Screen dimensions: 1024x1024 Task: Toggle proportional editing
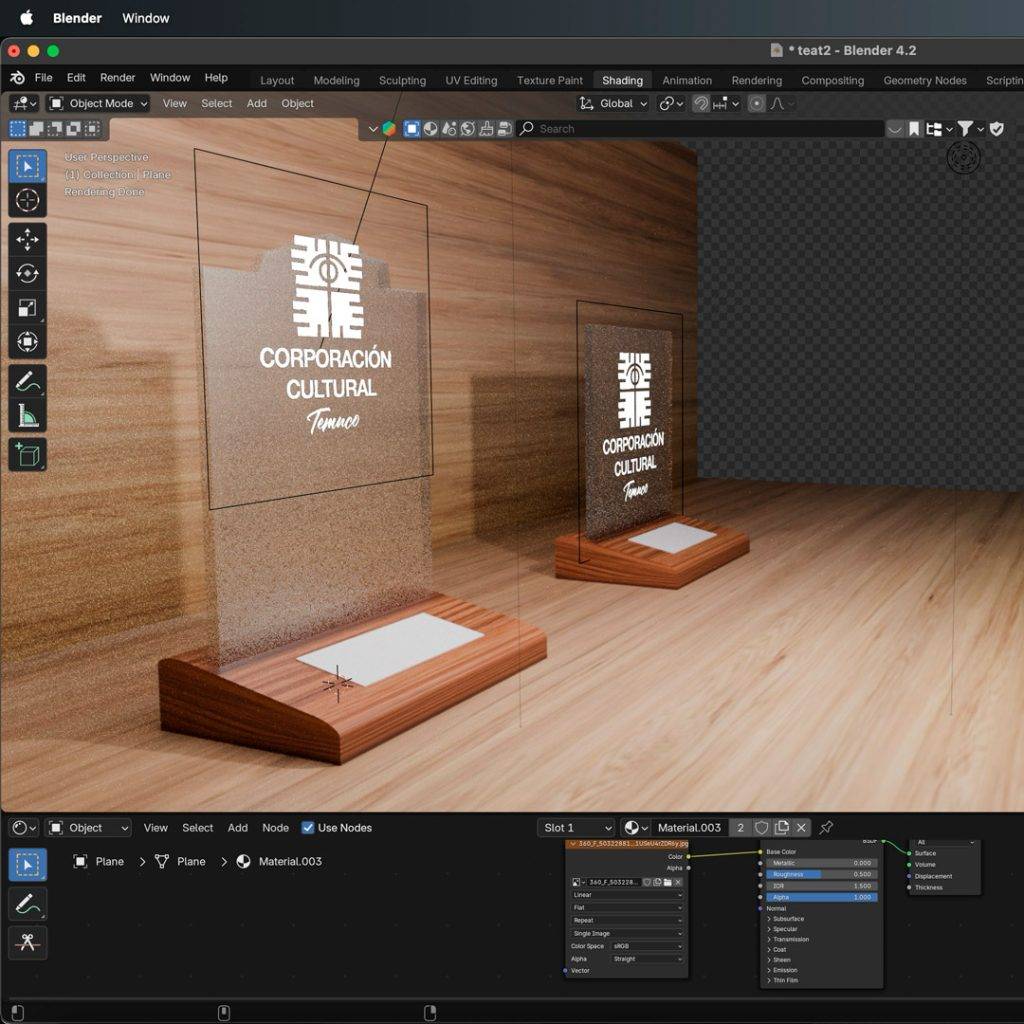(756, 103)
